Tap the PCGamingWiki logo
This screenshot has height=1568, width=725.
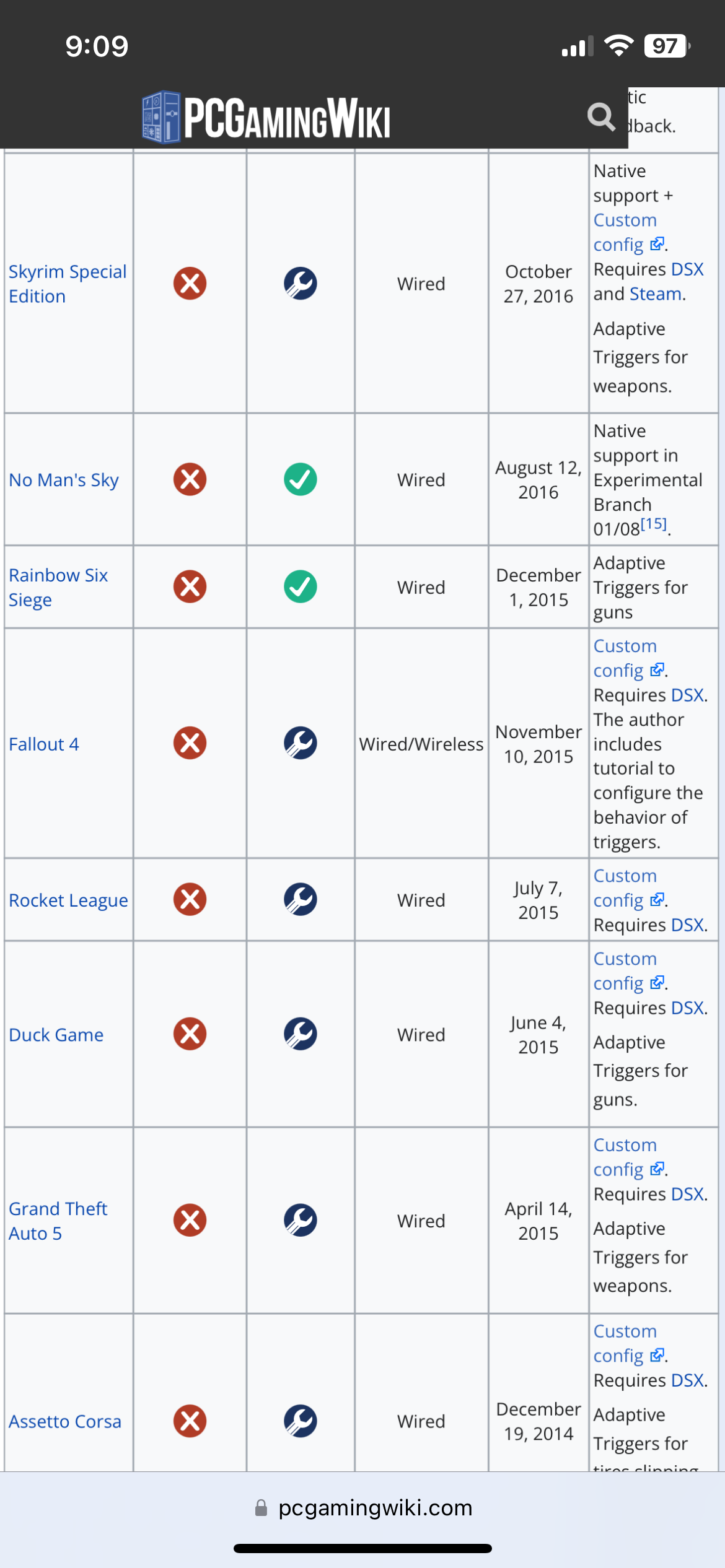click(266, 117)
